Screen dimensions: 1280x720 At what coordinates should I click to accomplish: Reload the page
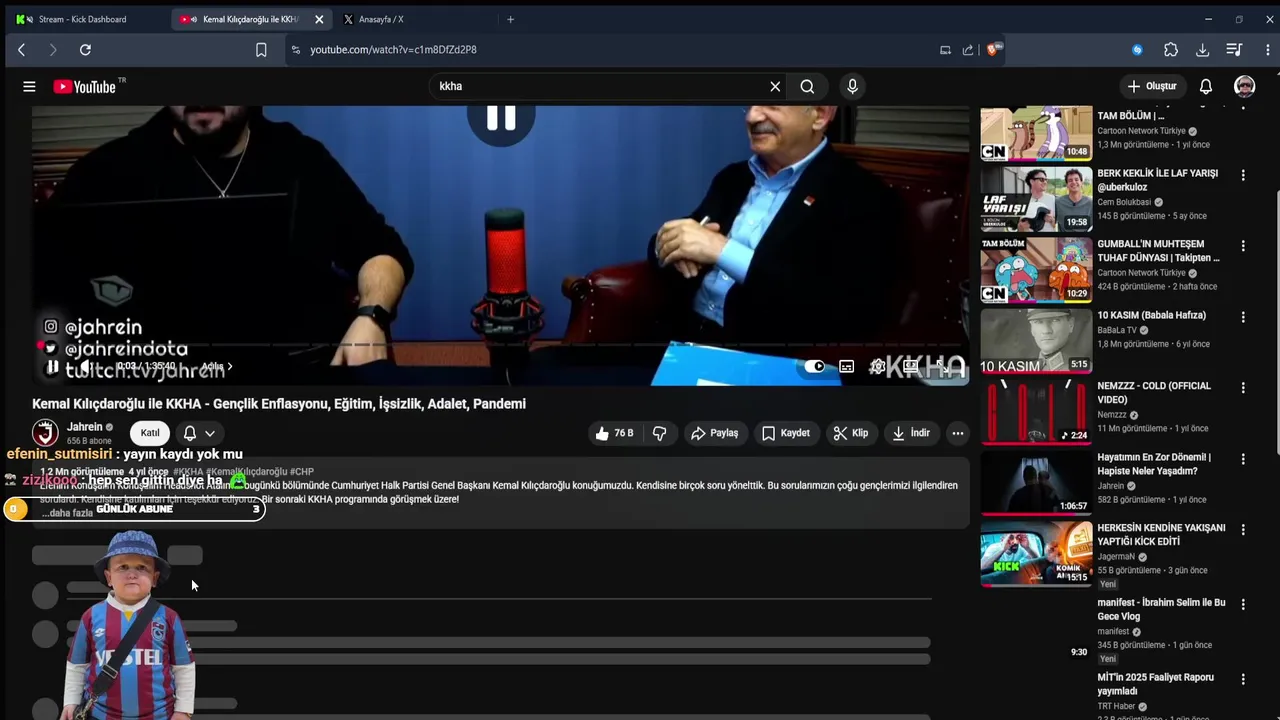(x=85, y=50)
